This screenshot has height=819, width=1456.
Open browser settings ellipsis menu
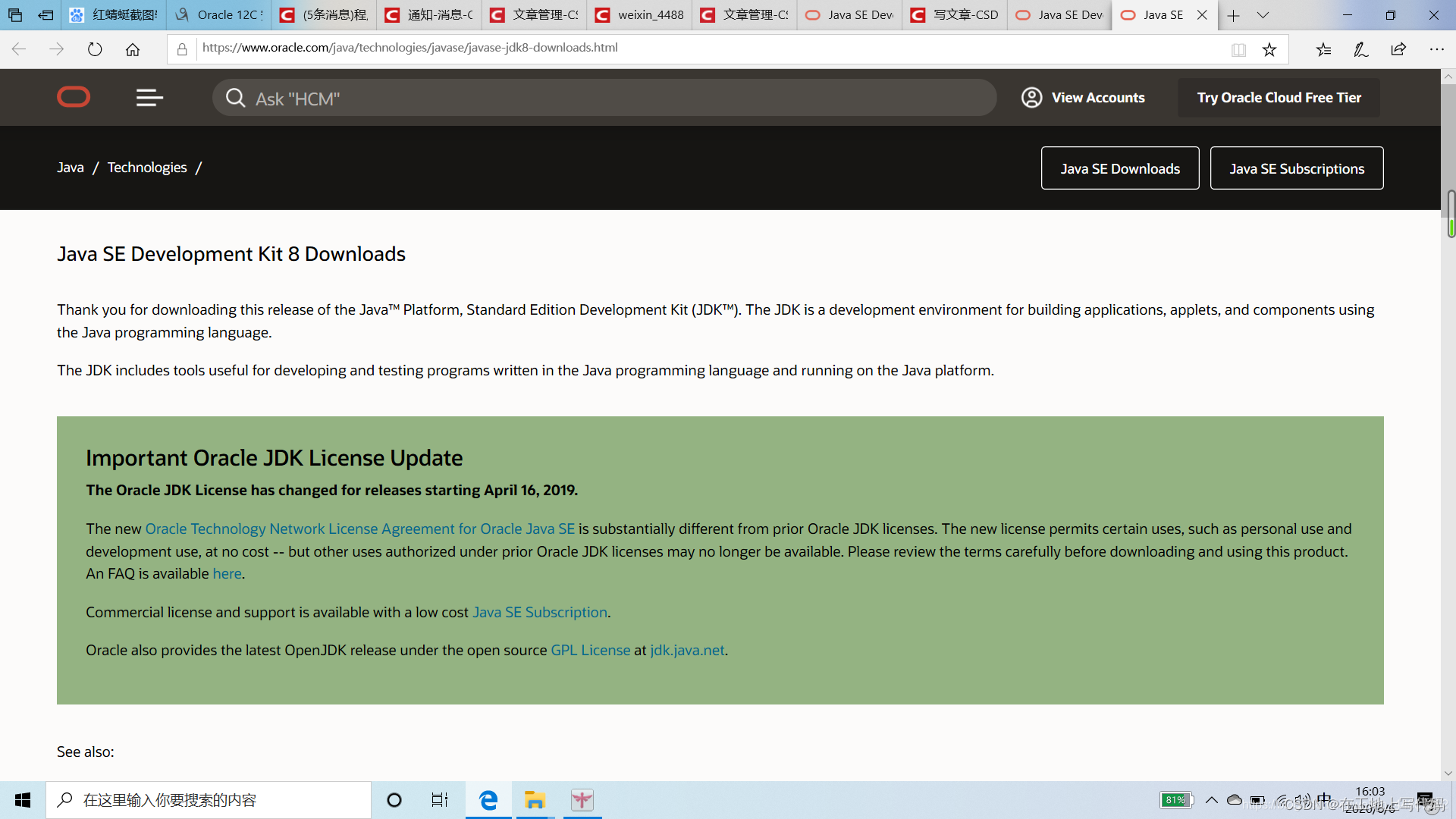[x=1436, y=50]
